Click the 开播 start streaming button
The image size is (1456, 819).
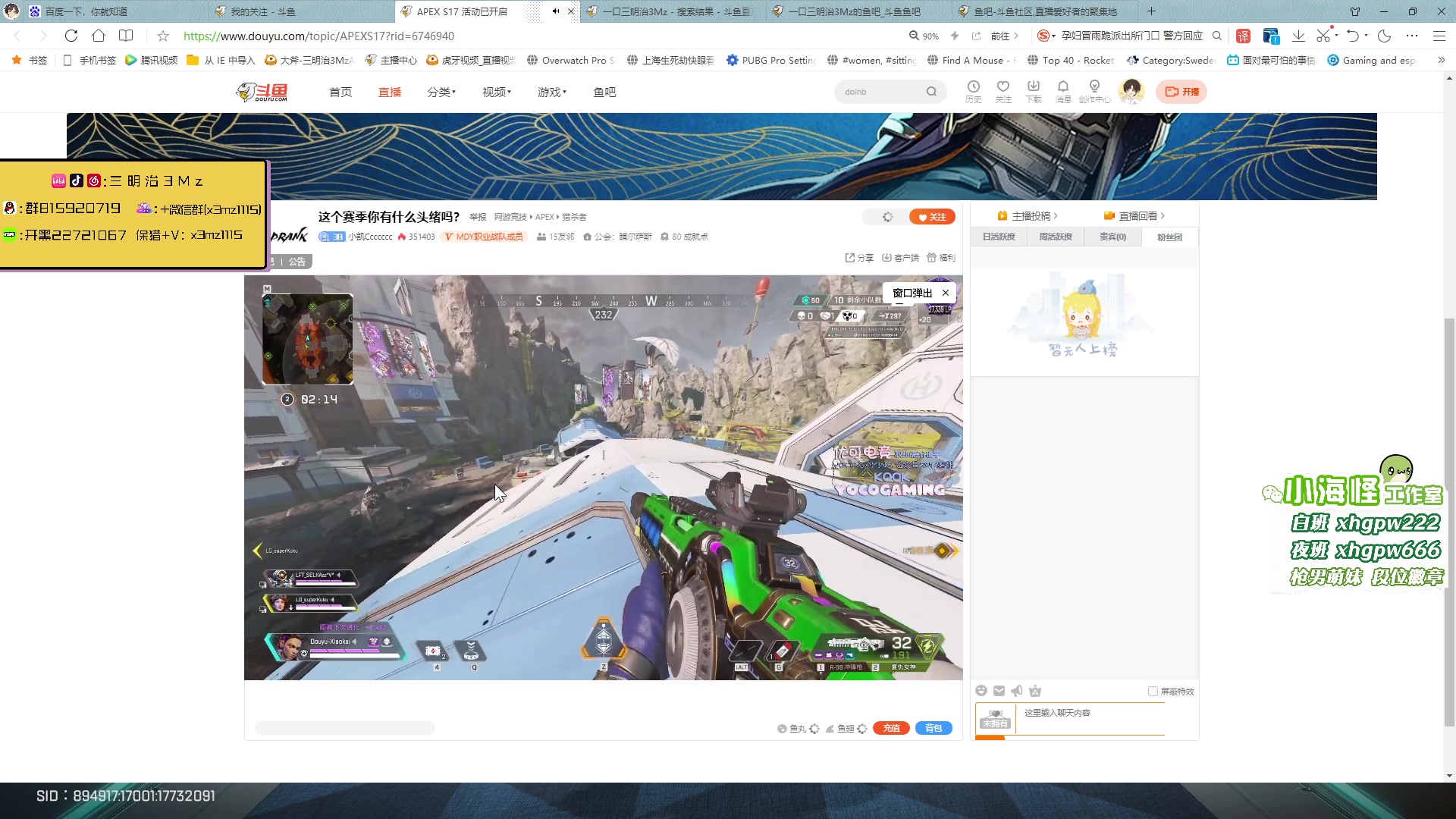[1181, 92]
